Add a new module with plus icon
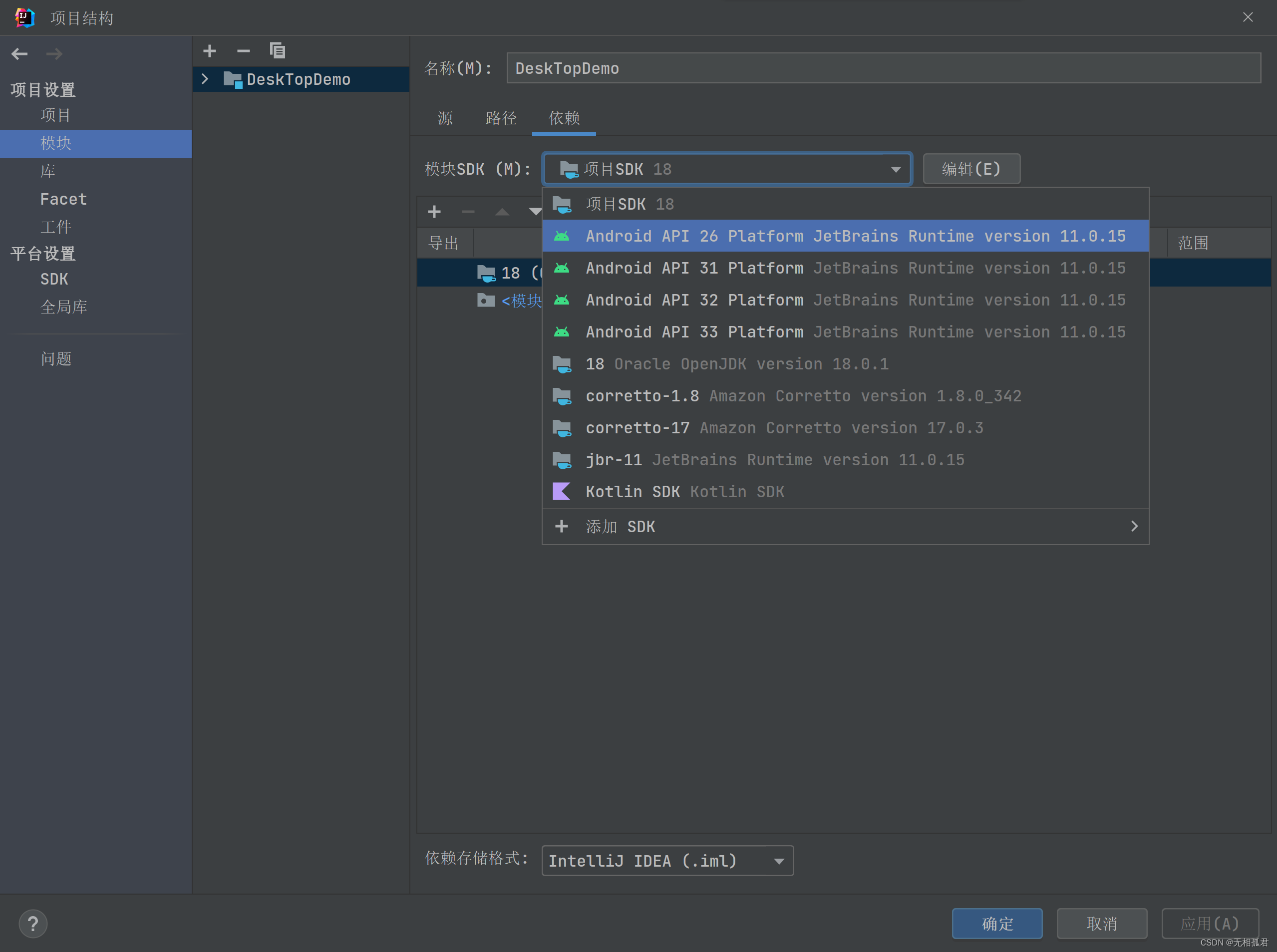This screenshot has width=1277, height=952. 210,51
